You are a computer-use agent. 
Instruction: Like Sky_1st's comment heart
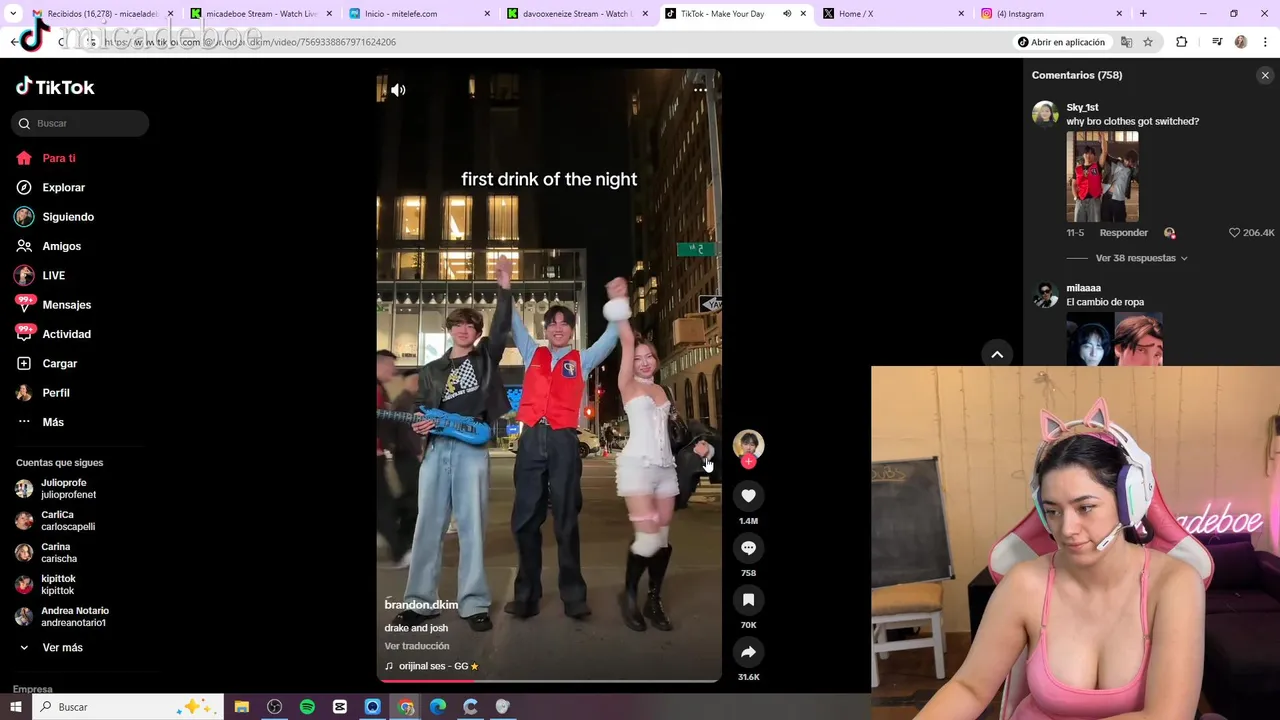1234,232
